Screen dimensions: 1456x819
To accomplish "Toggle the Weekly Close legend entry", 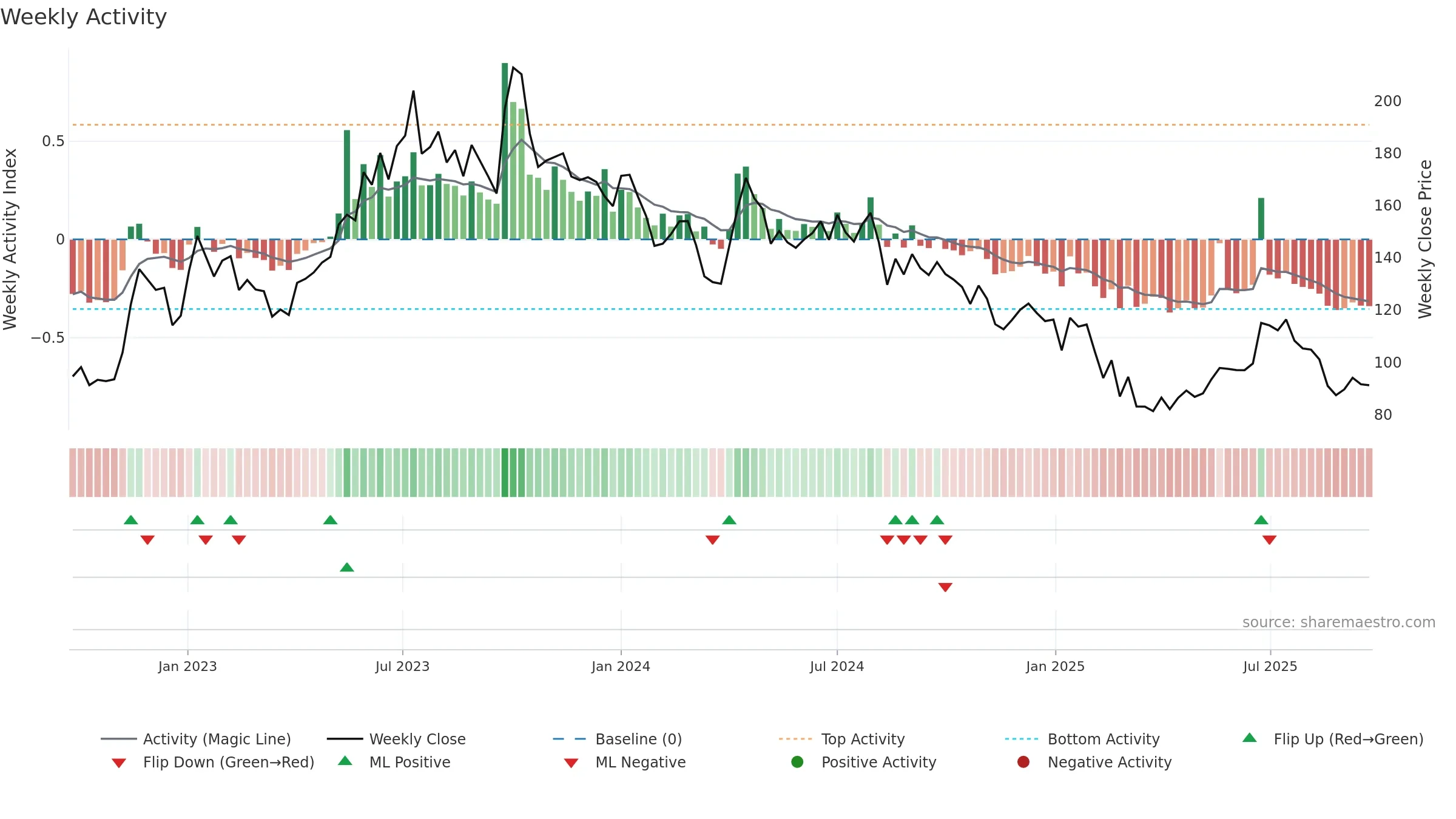I will pos(396,739).
